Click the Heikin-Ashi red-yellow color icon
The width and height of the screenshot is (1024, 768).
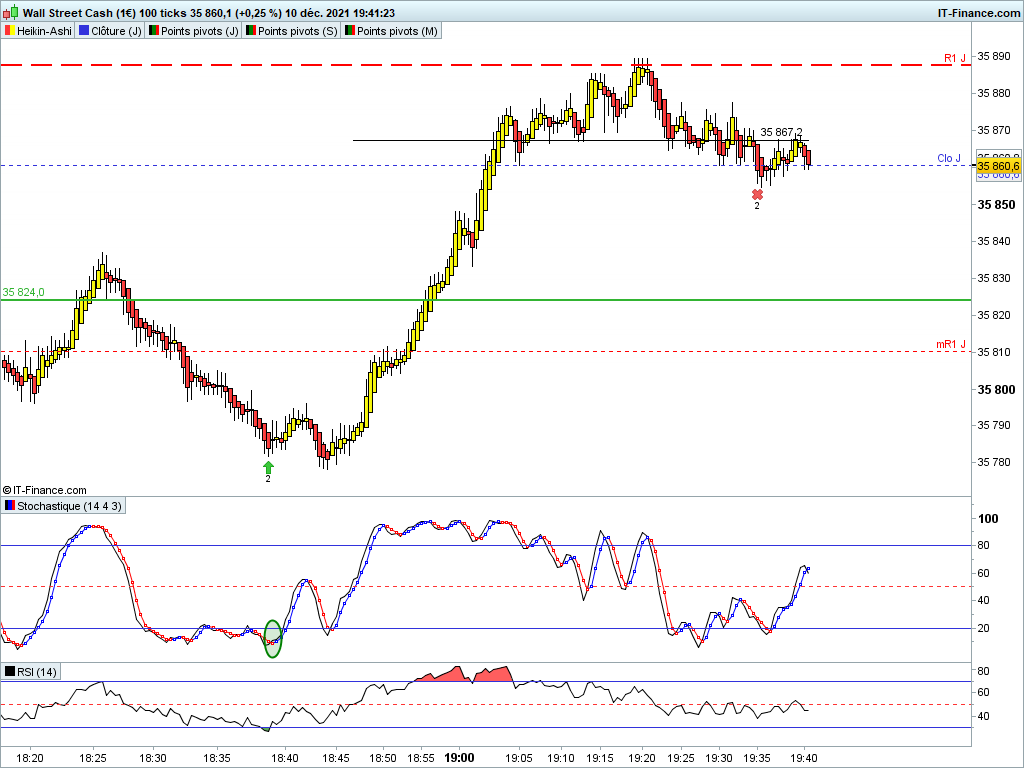[x=10, y=31]
